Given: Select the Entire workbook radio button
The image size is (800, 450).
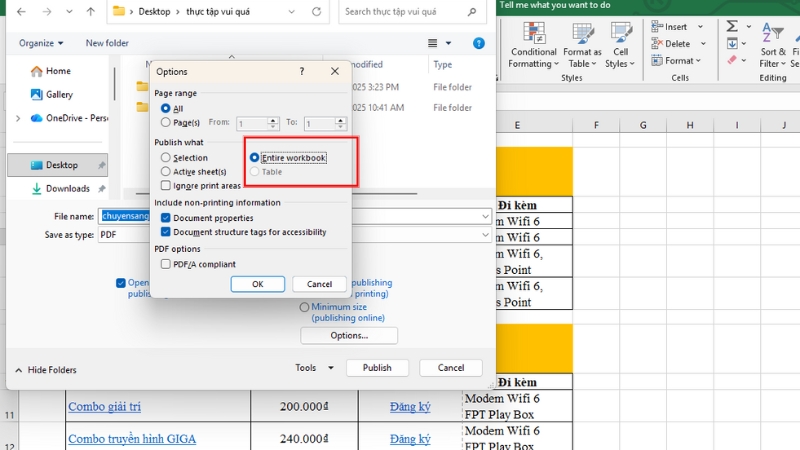Looking at the screenshot, I should click(255, 158).
